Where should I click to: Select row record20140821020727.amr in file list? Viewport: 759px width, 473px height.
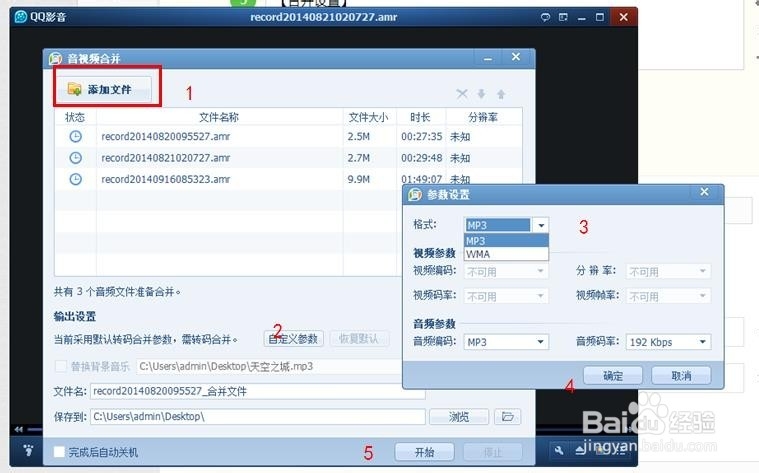pos(288,158)
